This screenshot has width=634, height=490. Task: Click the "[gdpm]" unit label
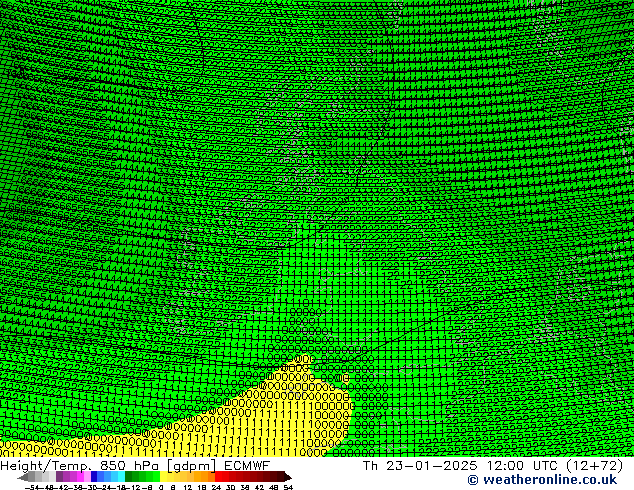click(x=188, y=465)
